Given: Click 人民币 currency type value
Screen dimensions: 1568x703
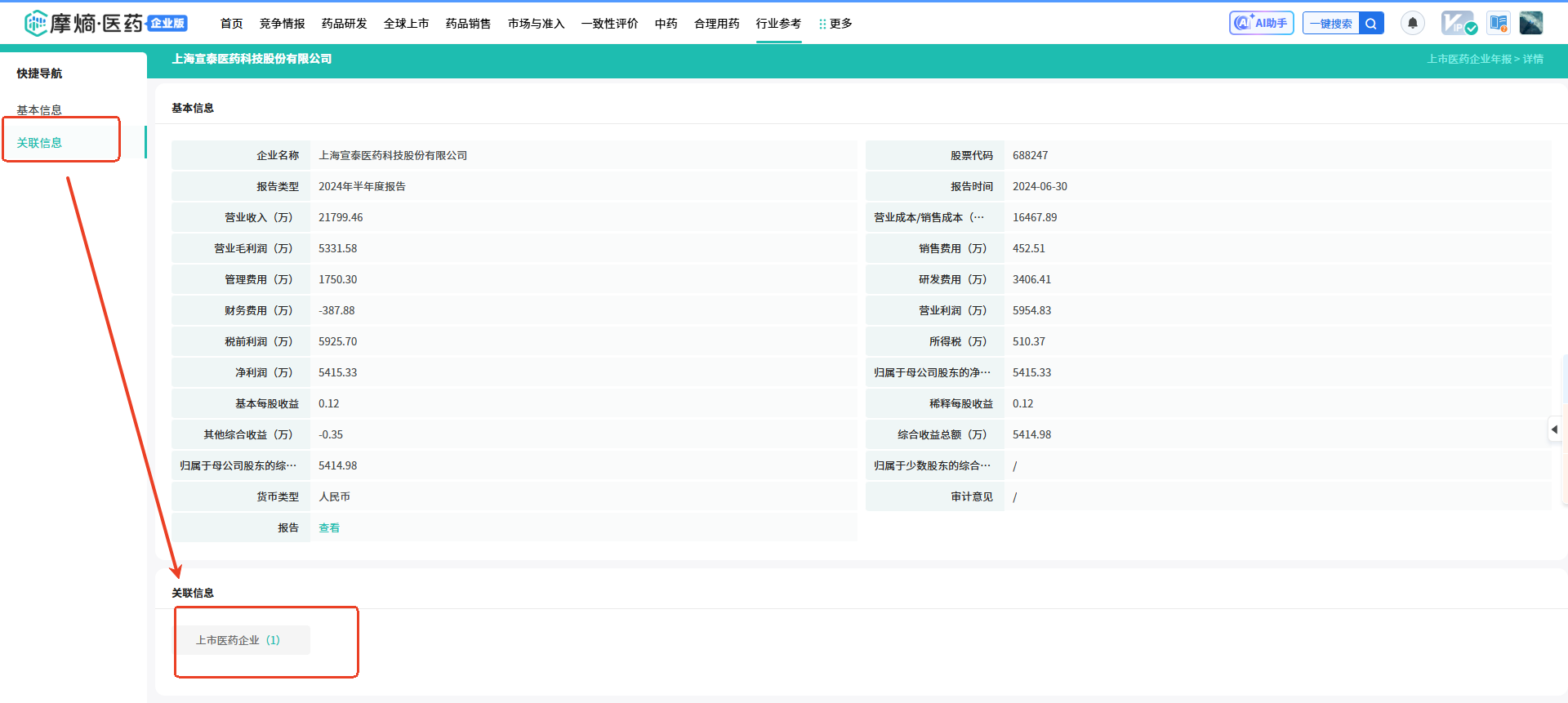Looking at the screenshot, I should tap(334, 496).
